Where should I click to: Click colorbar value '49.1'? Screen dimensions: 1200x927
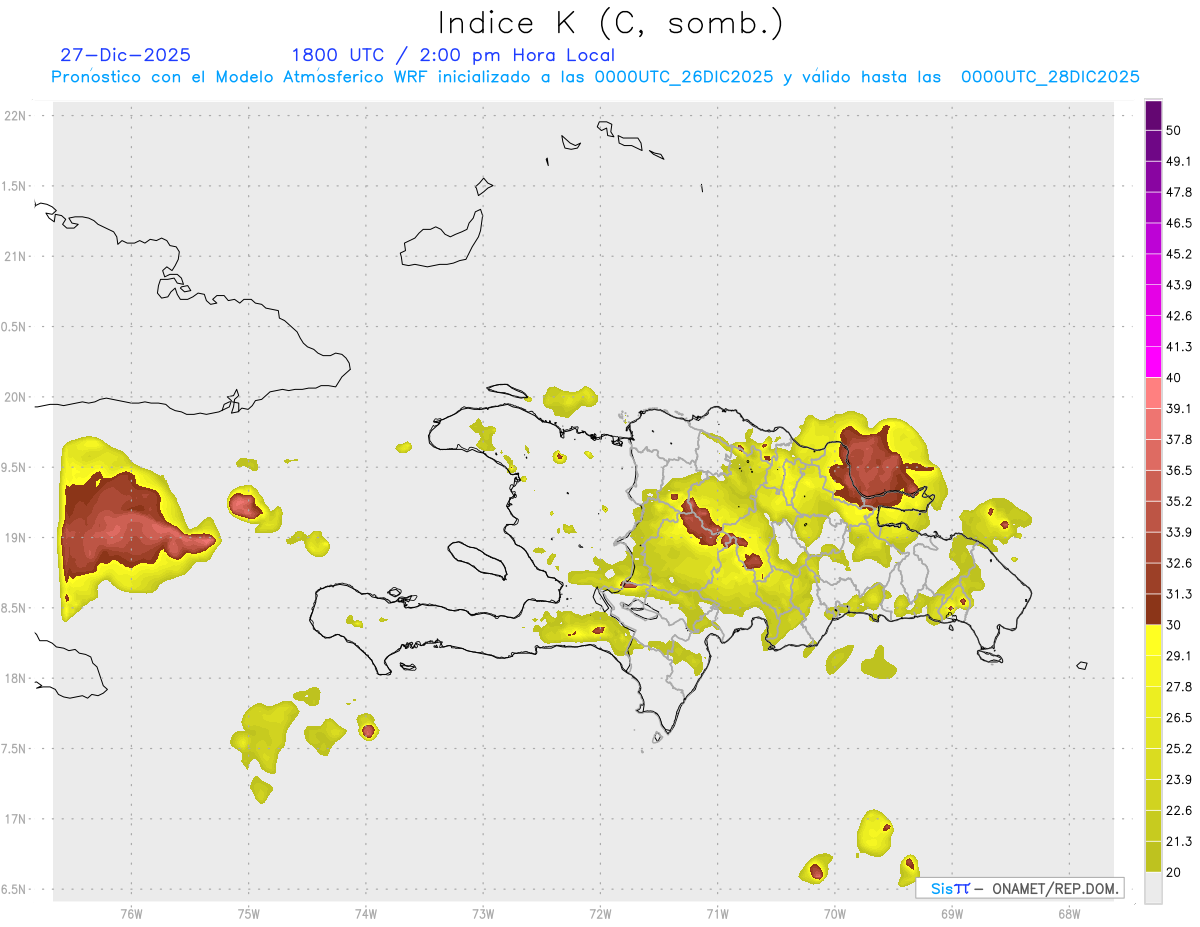tap(1179, 161)
